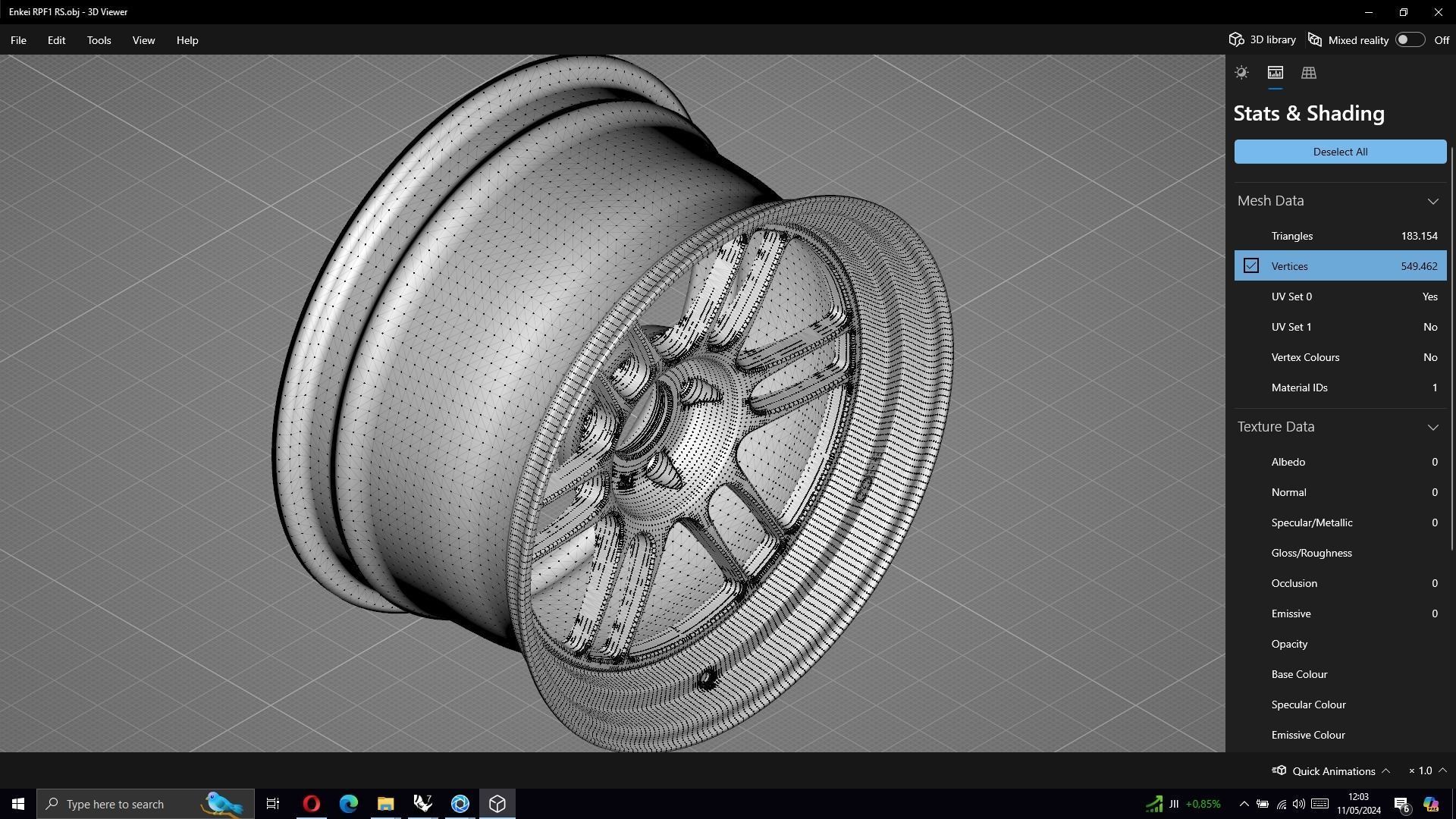Open the Copilot icon in taskbar corner

tap(1431, 804)
